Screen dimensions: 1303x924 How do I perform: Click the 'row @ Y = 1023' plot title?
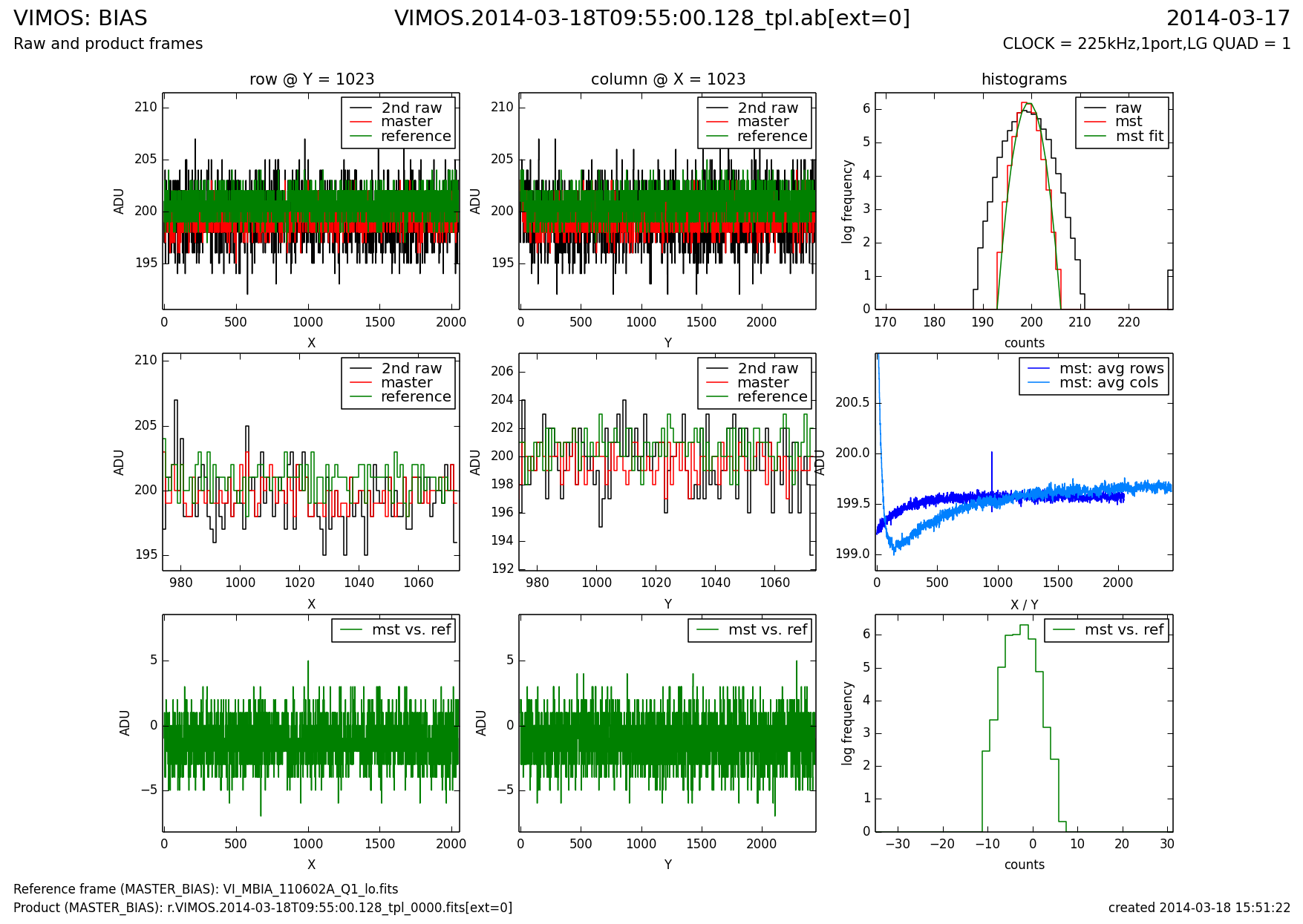coord(311,79)
